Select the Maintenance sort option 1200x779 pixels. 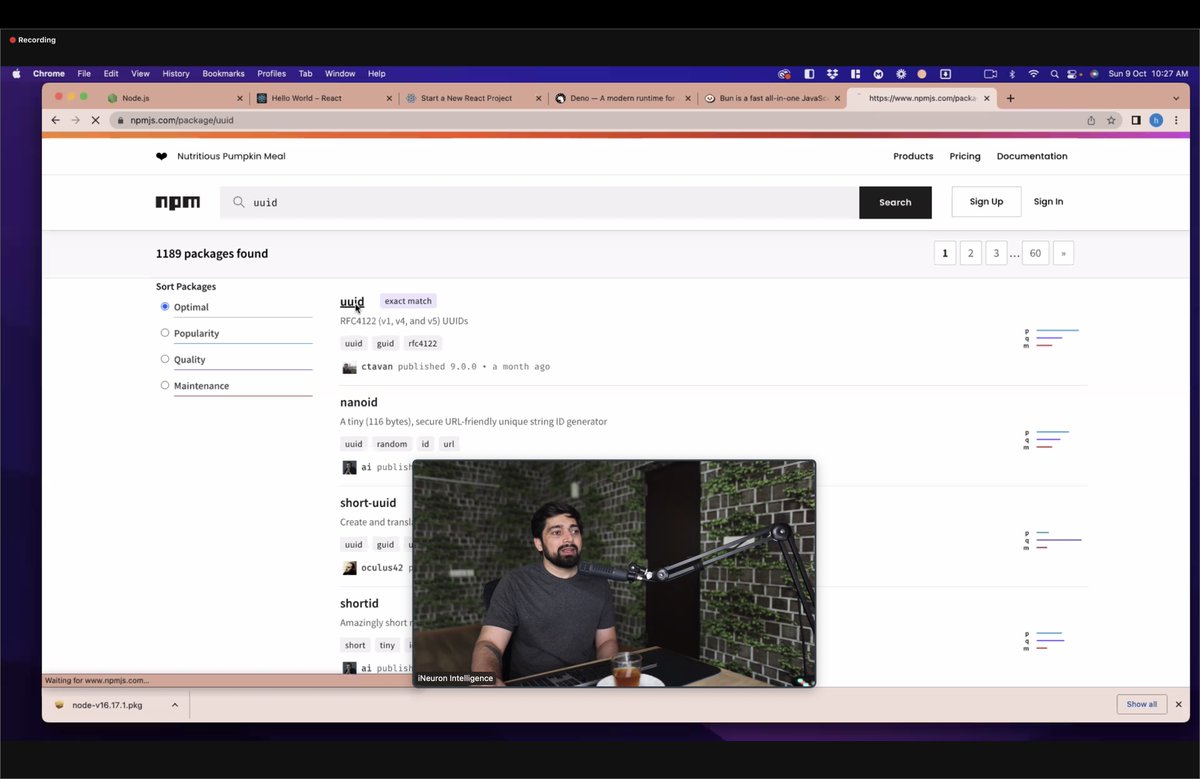pyautogui.click(x=165, y=385)
